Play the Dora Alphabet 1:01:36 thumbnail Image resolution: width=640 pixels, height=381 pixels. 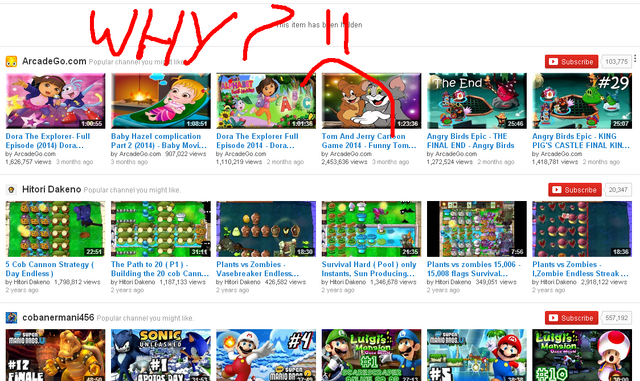point(266,101)
